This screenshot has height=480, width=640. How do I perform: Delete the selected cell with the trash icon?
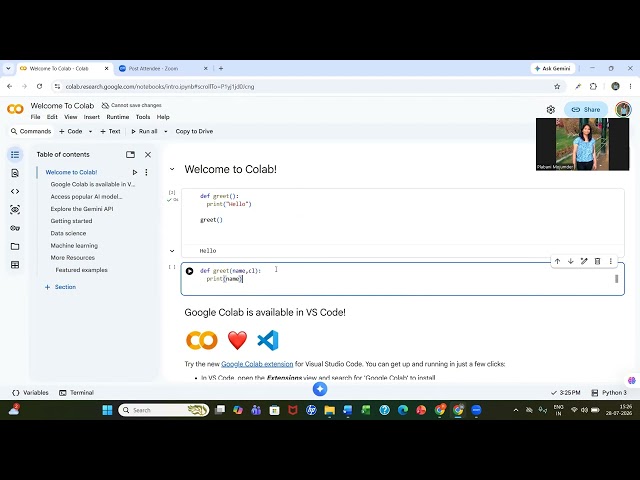[x=598, y=261]
